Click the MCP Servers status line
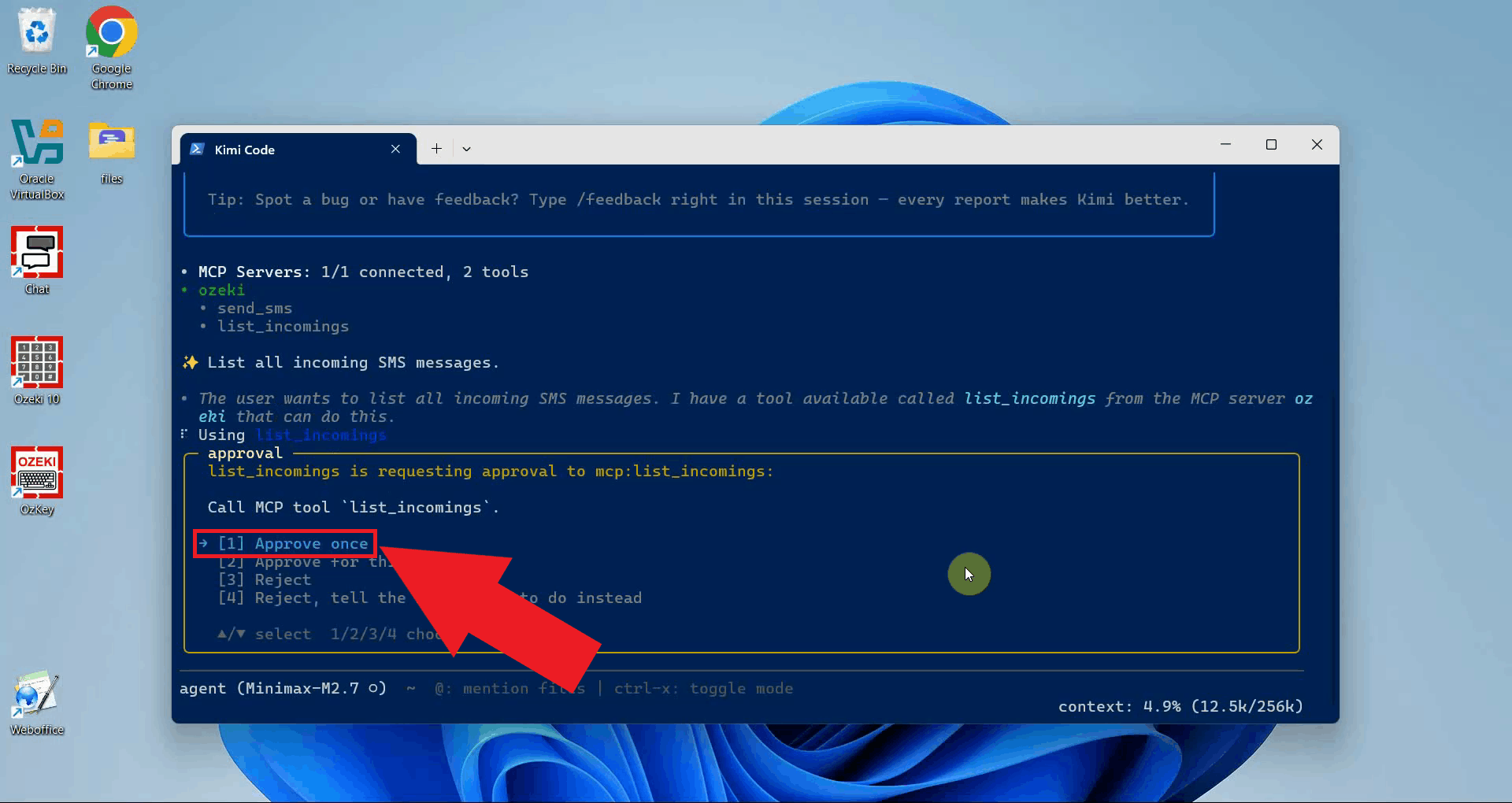The image size is (1512, 803). click(x=363, y=272)
